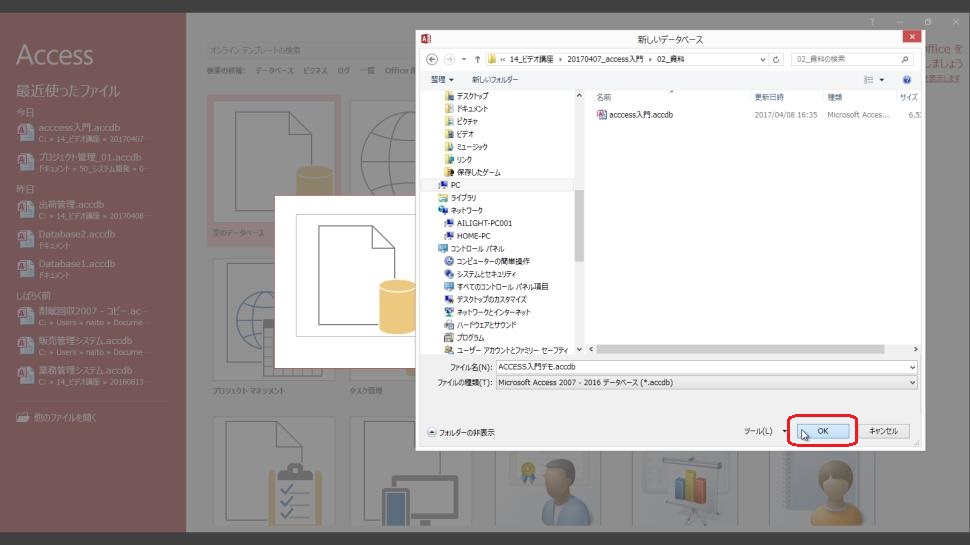Viewport: 970px width, 545px height.
Task: Click the back arrow in the dialog
Action: click(x=432, y=59)
